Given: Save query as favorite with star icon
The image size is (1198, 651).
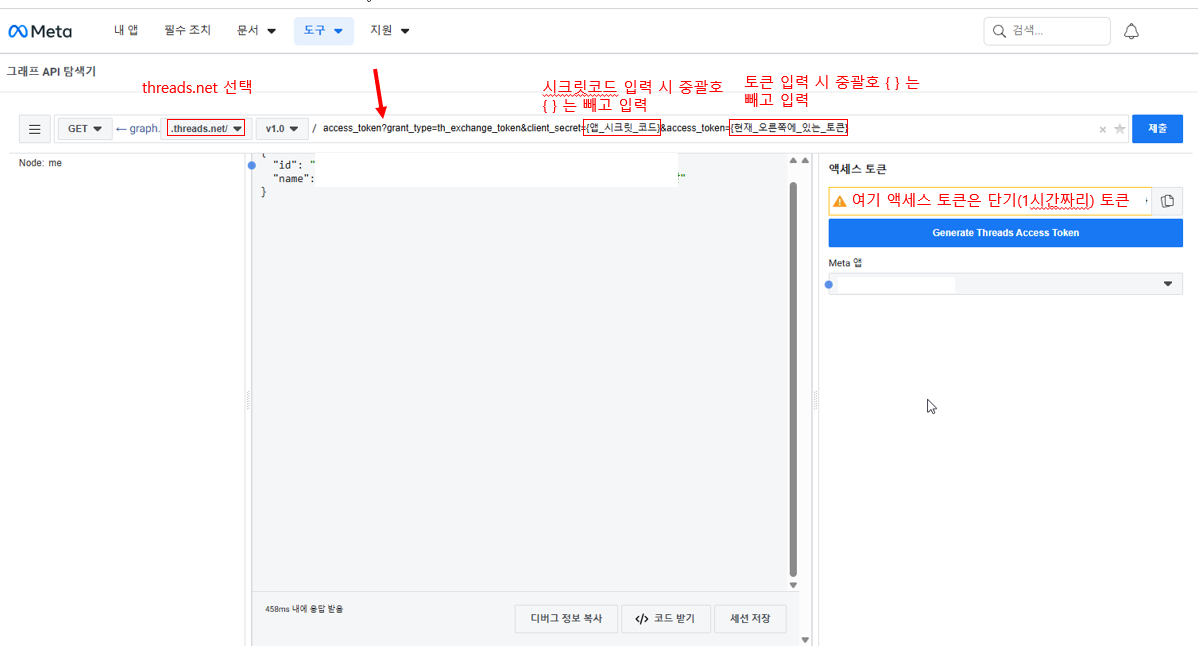Looking at the screenshot, I should tap(1119, 129).
